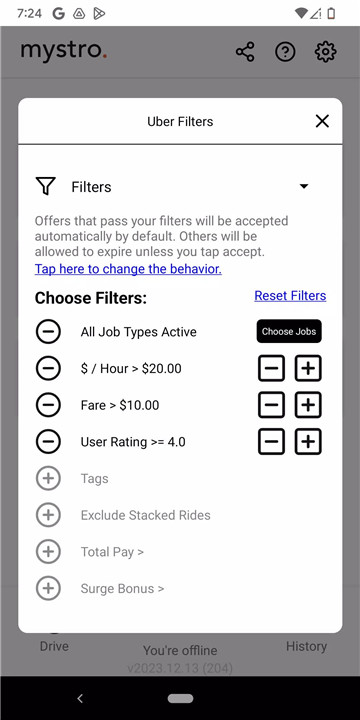This screenshot has width=360, height=720.
Task: Increase the Fare minimum amount
Action: (x=308, y=405)
